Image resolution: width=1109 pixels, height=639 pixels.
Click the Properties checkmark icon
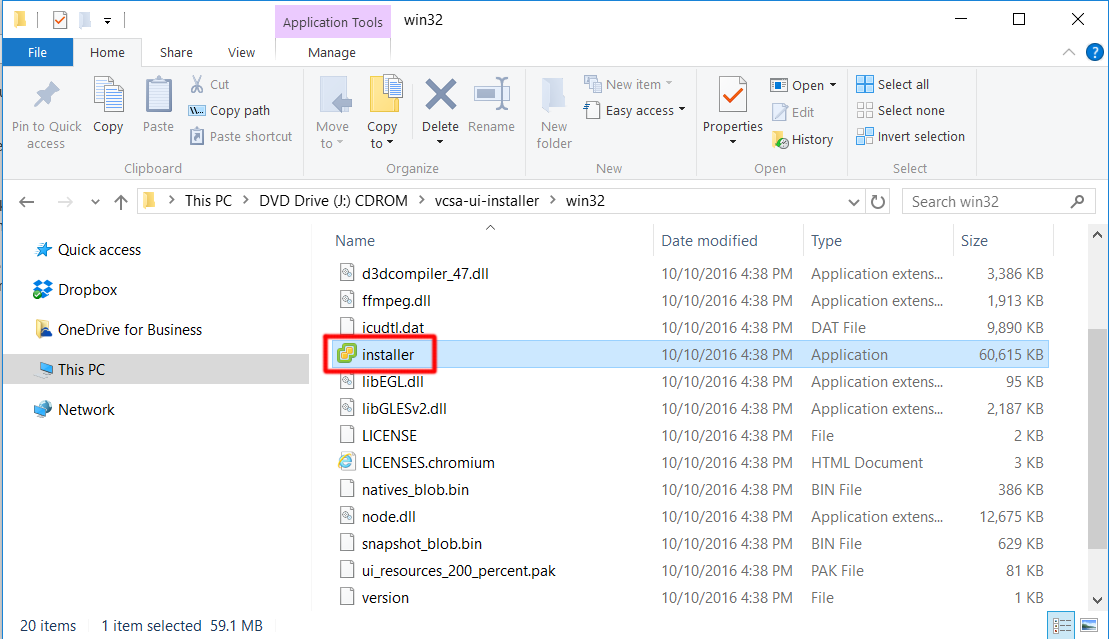pos(733,95)
